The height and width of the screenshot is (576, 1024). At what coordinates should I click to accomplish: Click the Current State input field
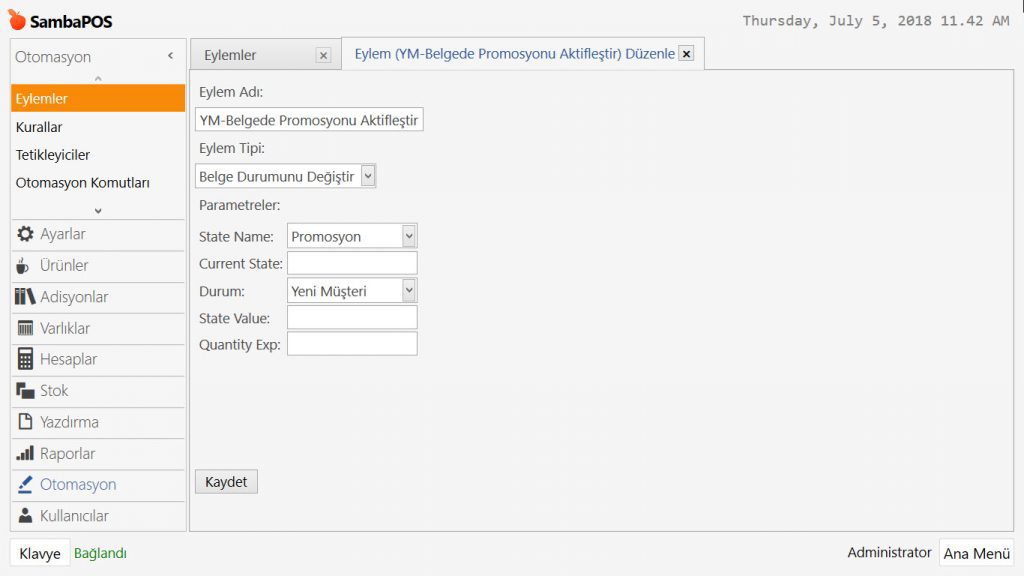pos(352,263)
